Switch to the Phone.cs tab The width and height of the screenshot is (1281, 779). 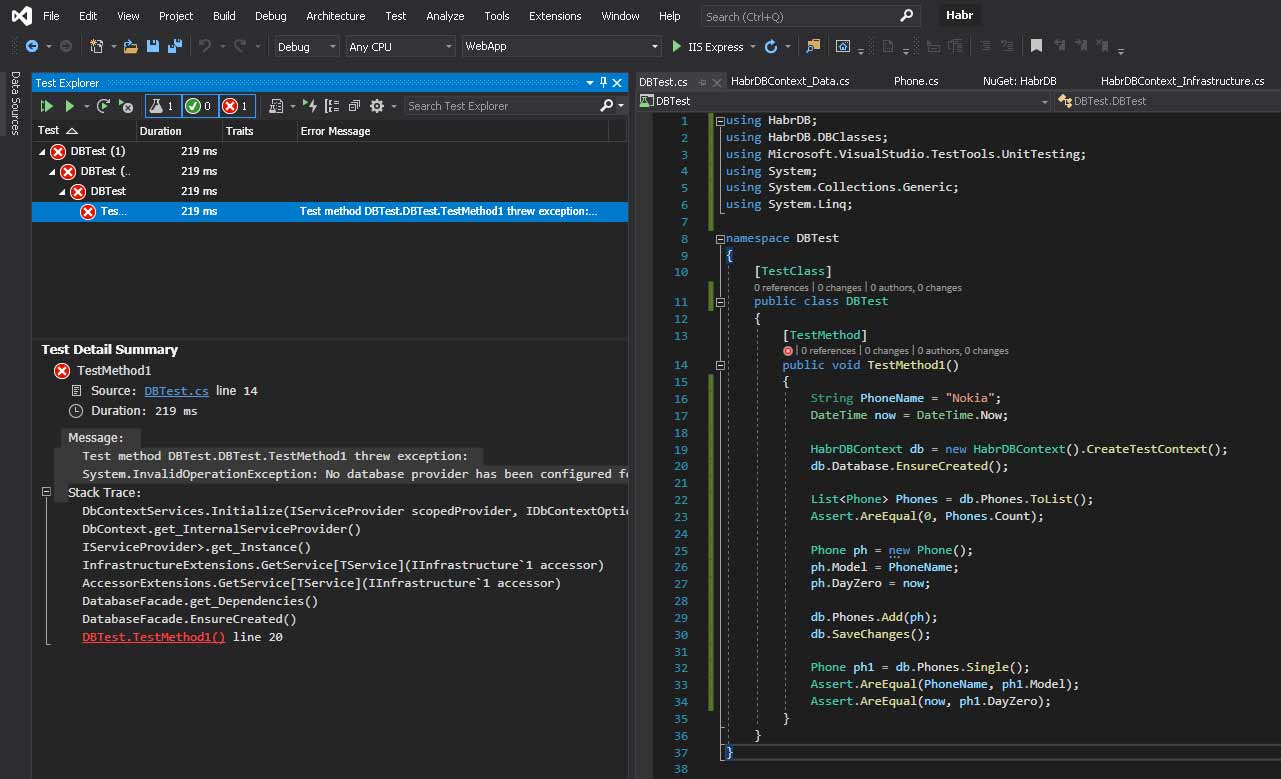click(x=916, y=81)
